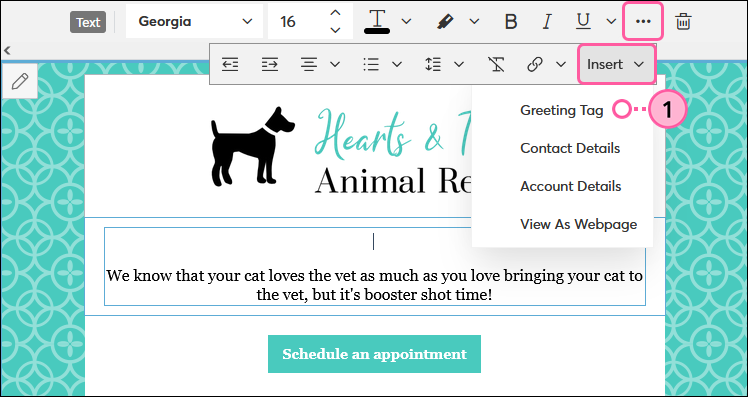Select View As Webpage menu option
The image size is (748, 397).
click(579, 224)
